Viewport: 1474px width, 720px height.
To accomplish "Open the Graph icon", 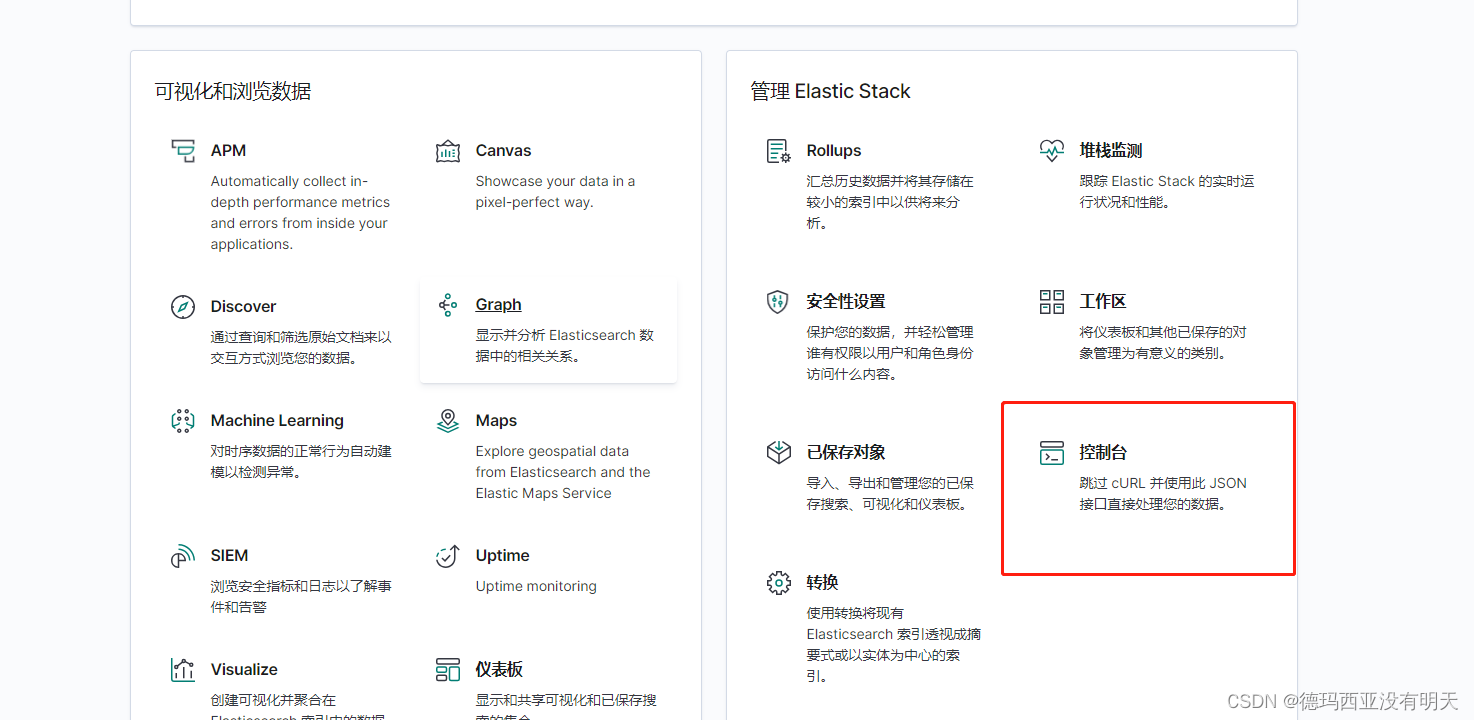I will click(x=448, y=305).
